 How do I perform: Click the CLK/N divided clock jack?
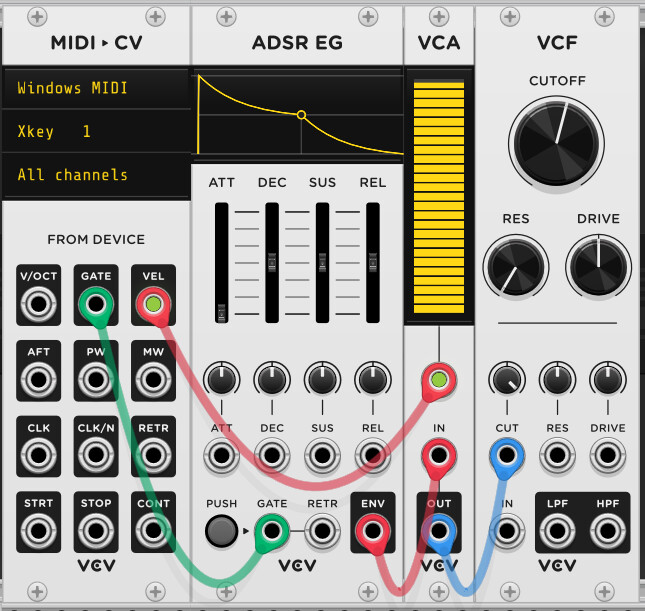click(x=96, y=455)
